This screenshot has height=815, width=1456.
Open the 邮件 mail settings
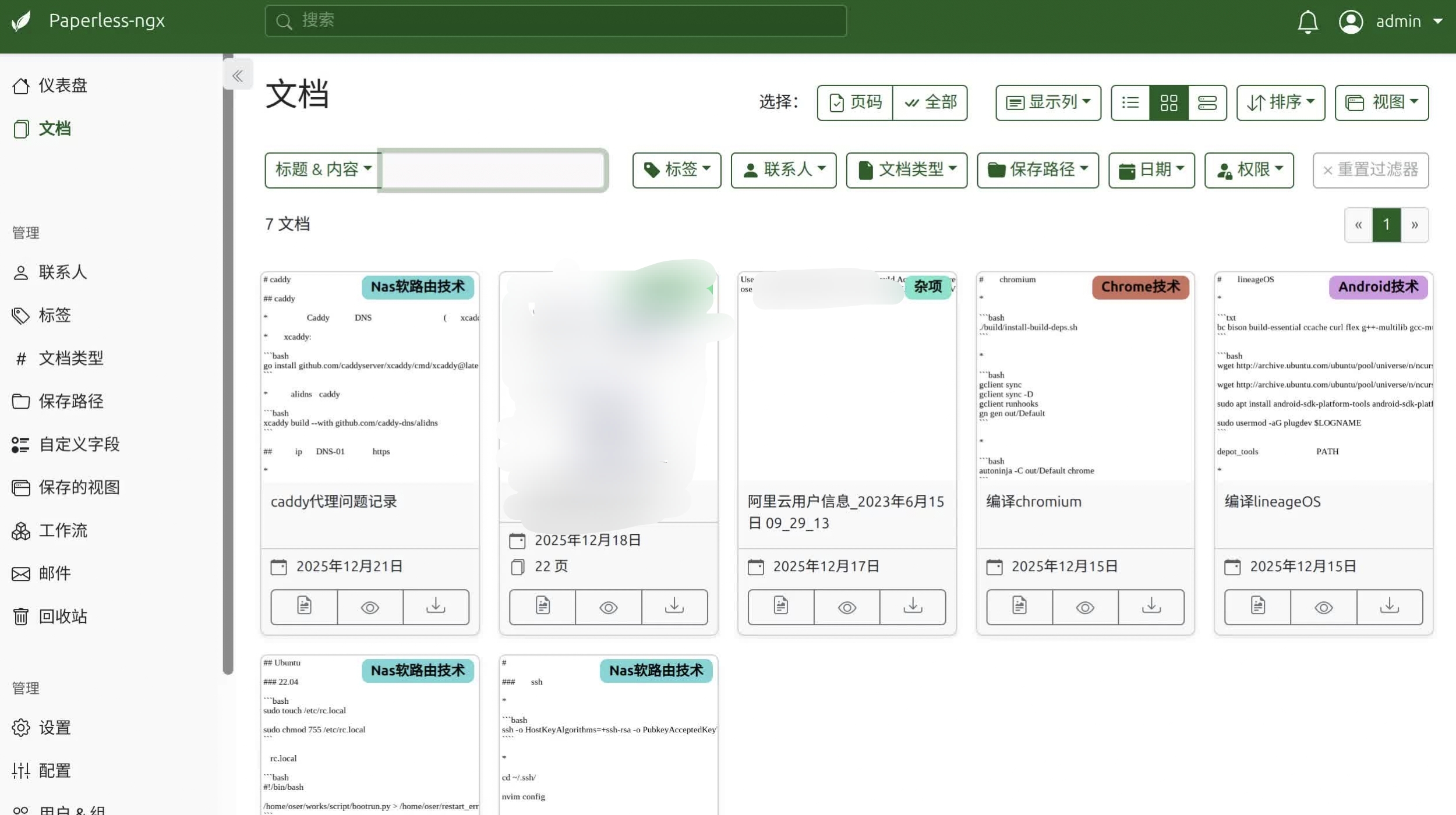click(x=54, y=573)
